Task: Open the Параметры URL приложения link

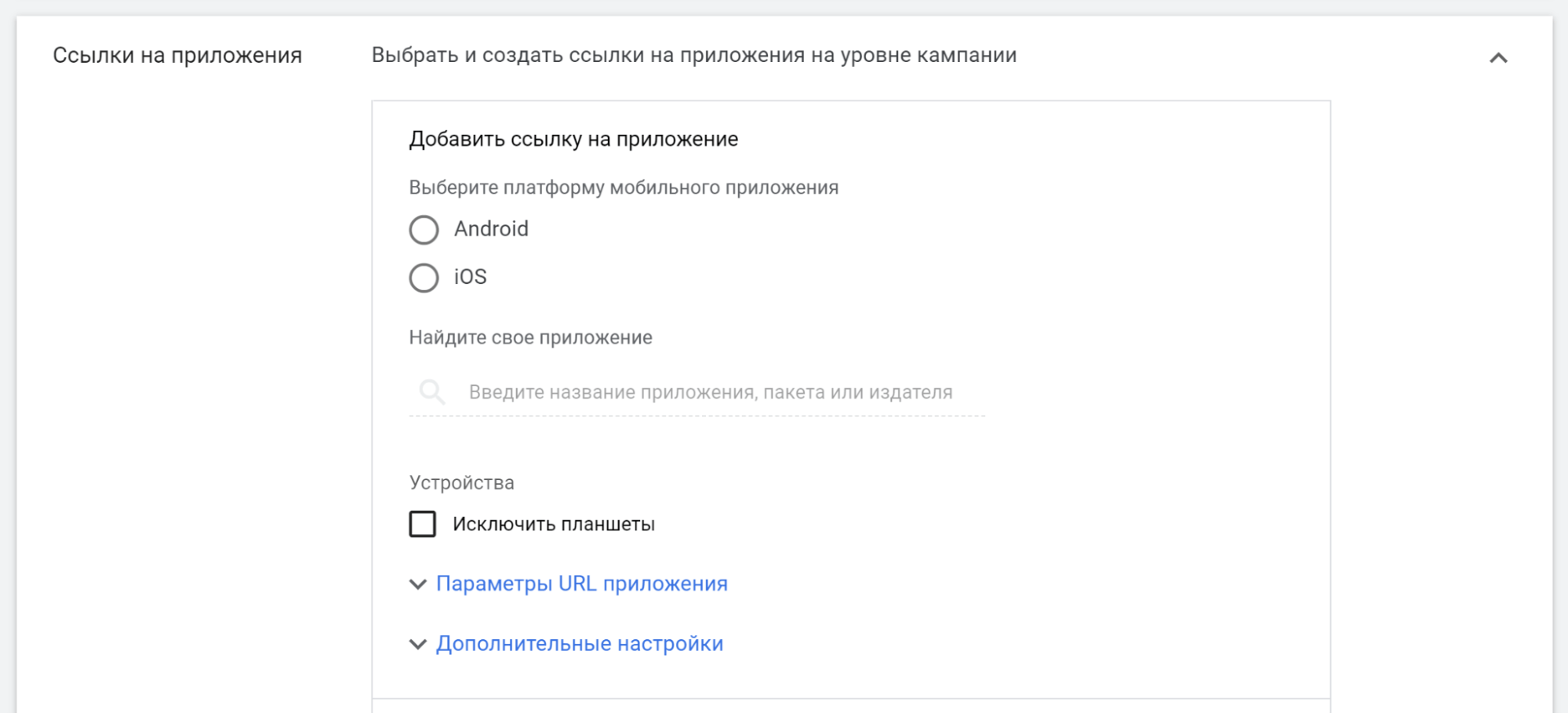Action: pyautogui.click(x=582, y=584)
